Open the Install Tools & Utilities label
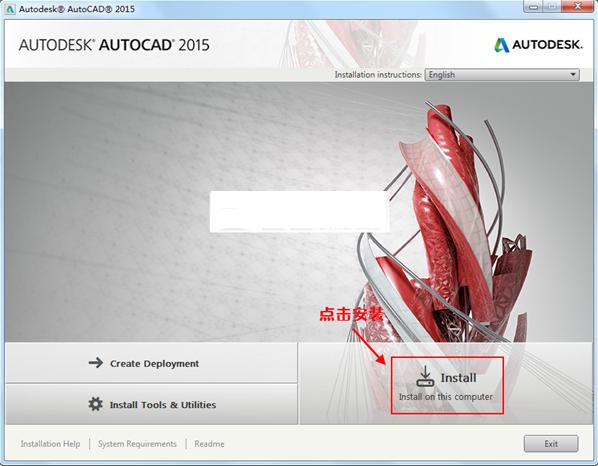Image resolution: width=598 pixels, height=466 pixels. pyautogui.click(x=163, y=405)
